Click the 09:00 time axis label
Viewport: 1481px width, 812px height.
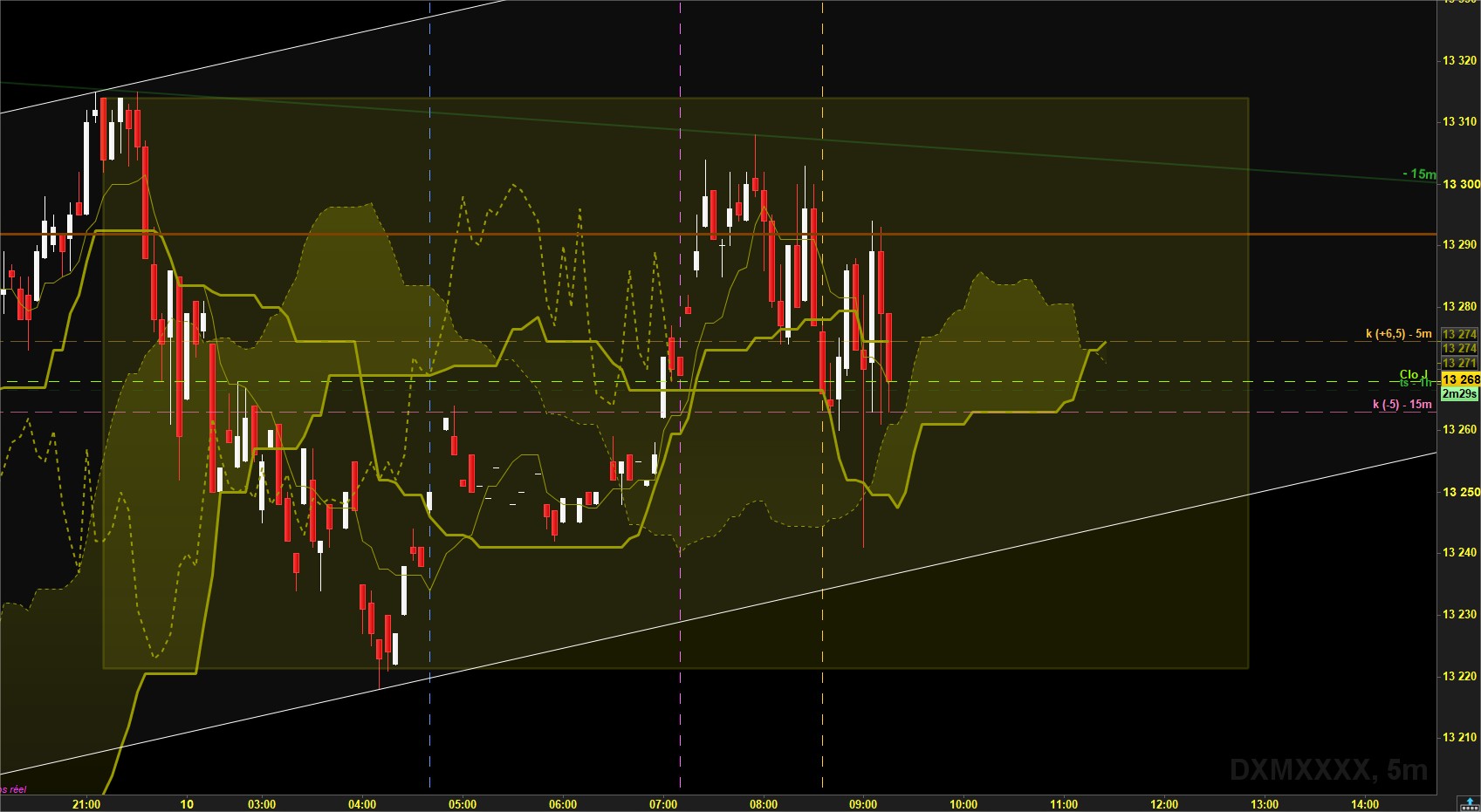click(863, 804)
